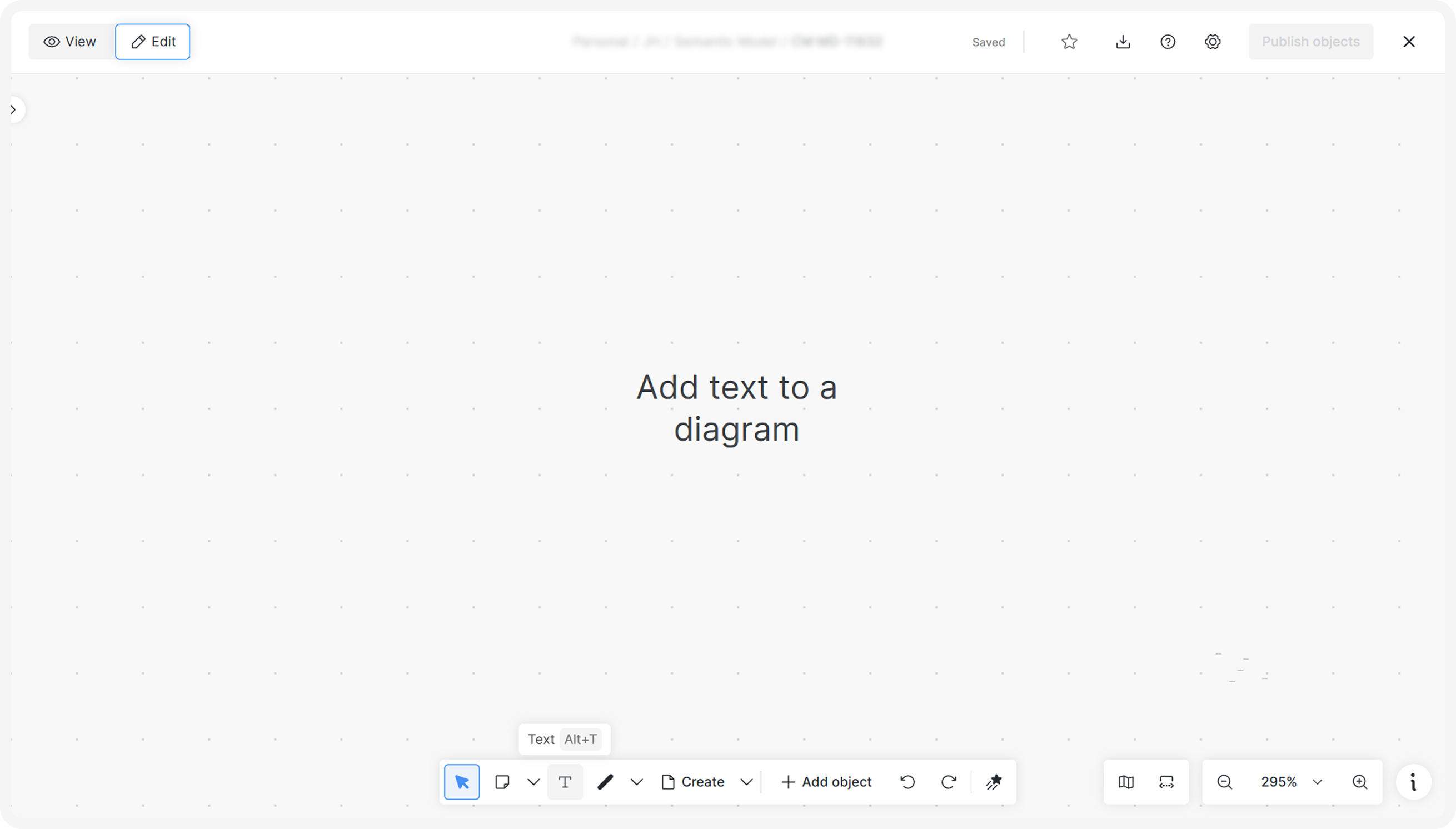Screen dimensions: 1456x829
Task: Expand the left side panel
Action: tap(14, 110)
